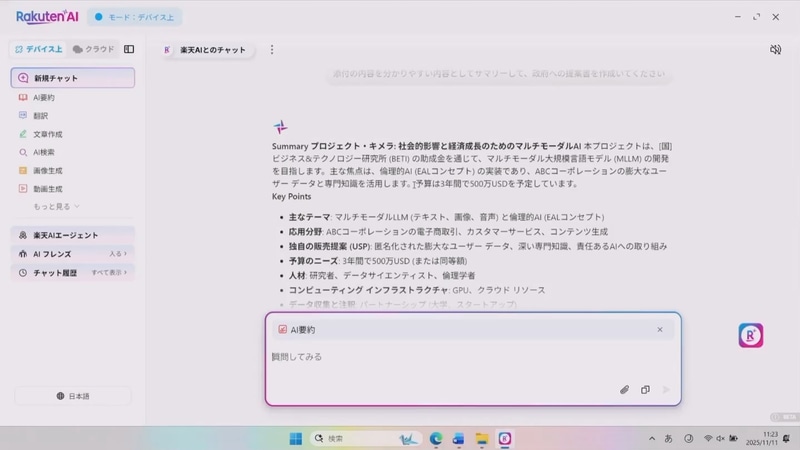This screenshot has width=800, height=450.
Task: Click the Rakuten AI logo
Action: (47, 17)
